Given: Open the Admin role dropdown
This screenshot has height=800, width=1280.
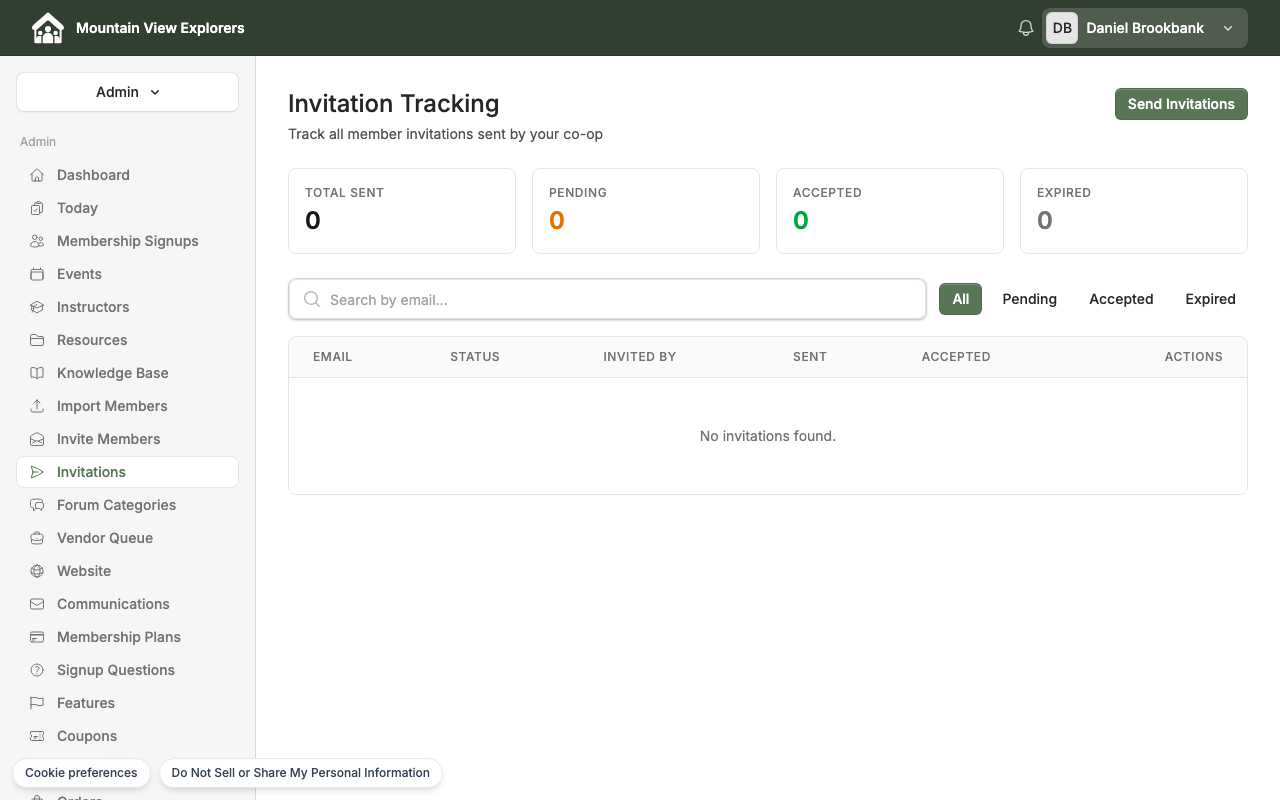Looking at the screenshot, I should pos(127,92).
